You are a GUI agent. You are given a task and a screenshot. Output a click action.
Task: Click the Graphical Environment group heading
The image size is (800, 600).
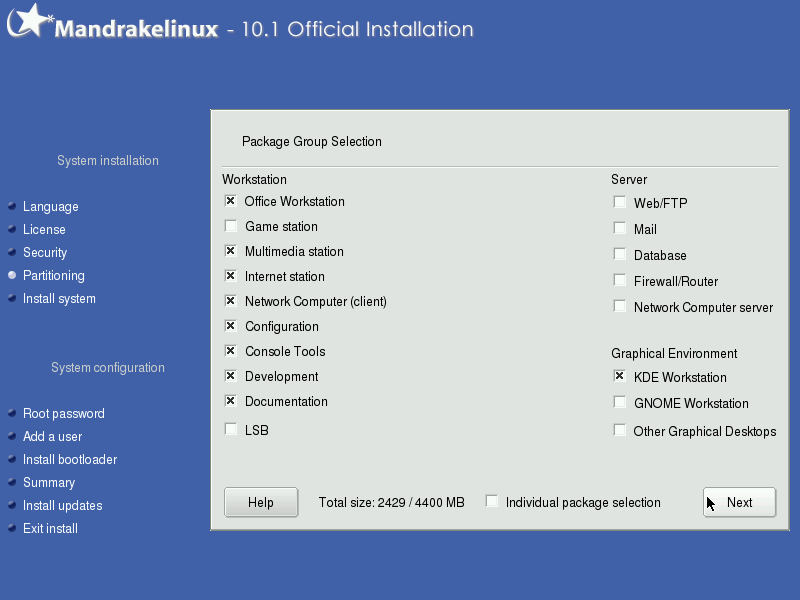point(674,354)
